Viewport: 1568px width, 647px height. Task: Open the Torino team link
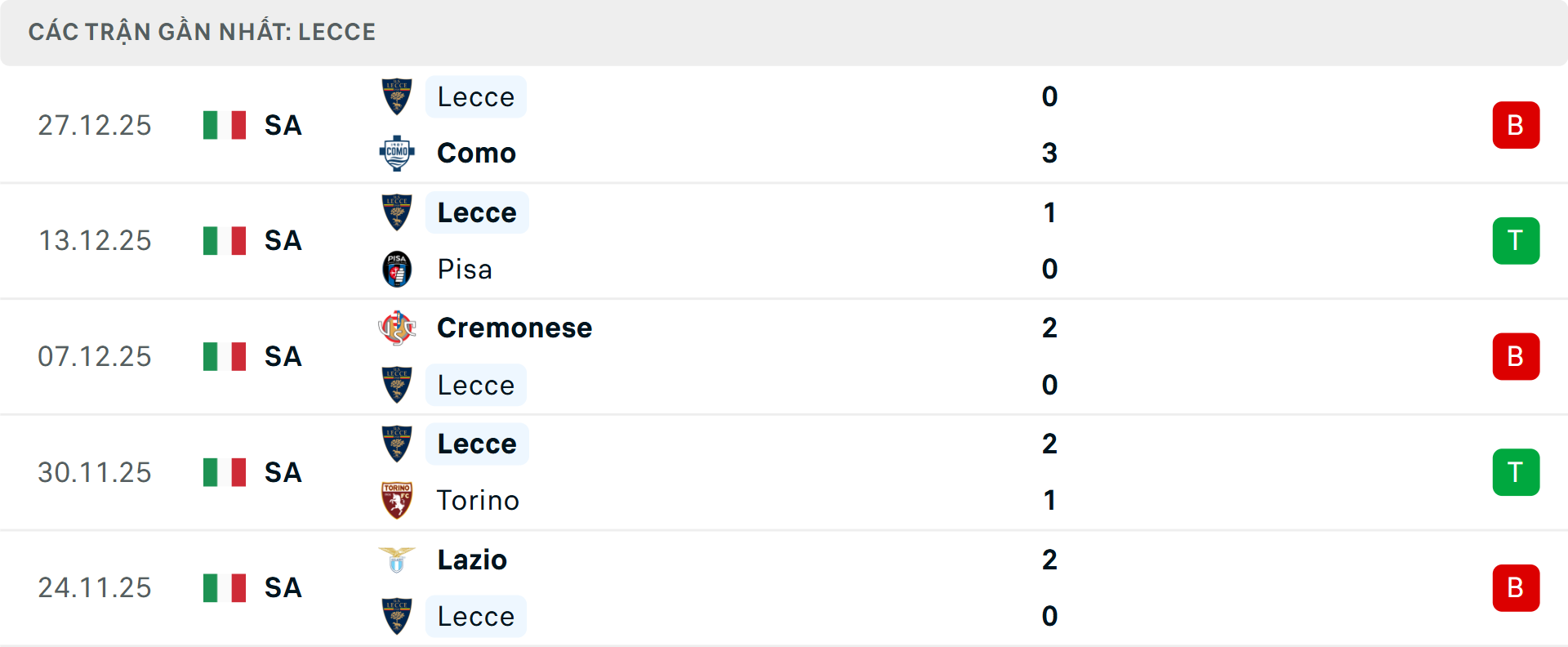pos(478,500)
